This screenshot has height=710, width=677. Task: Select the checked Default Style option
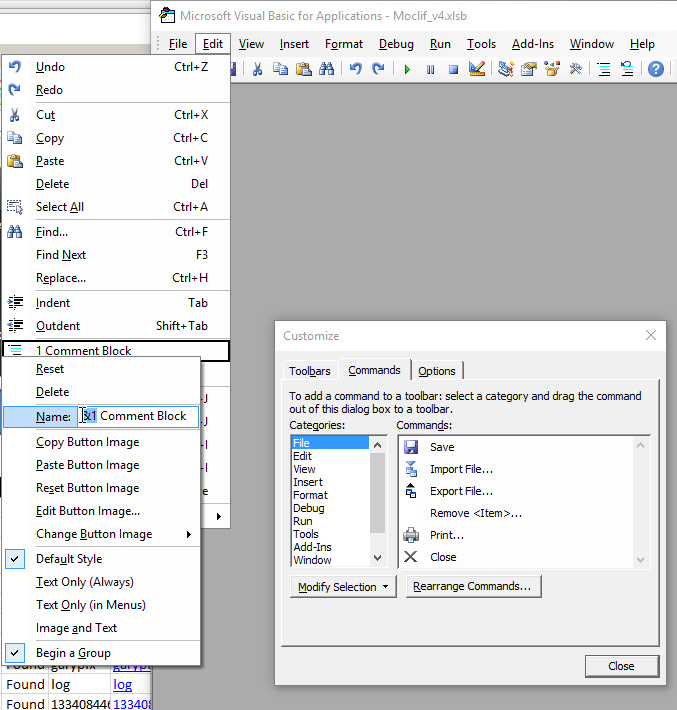[69, 559]
